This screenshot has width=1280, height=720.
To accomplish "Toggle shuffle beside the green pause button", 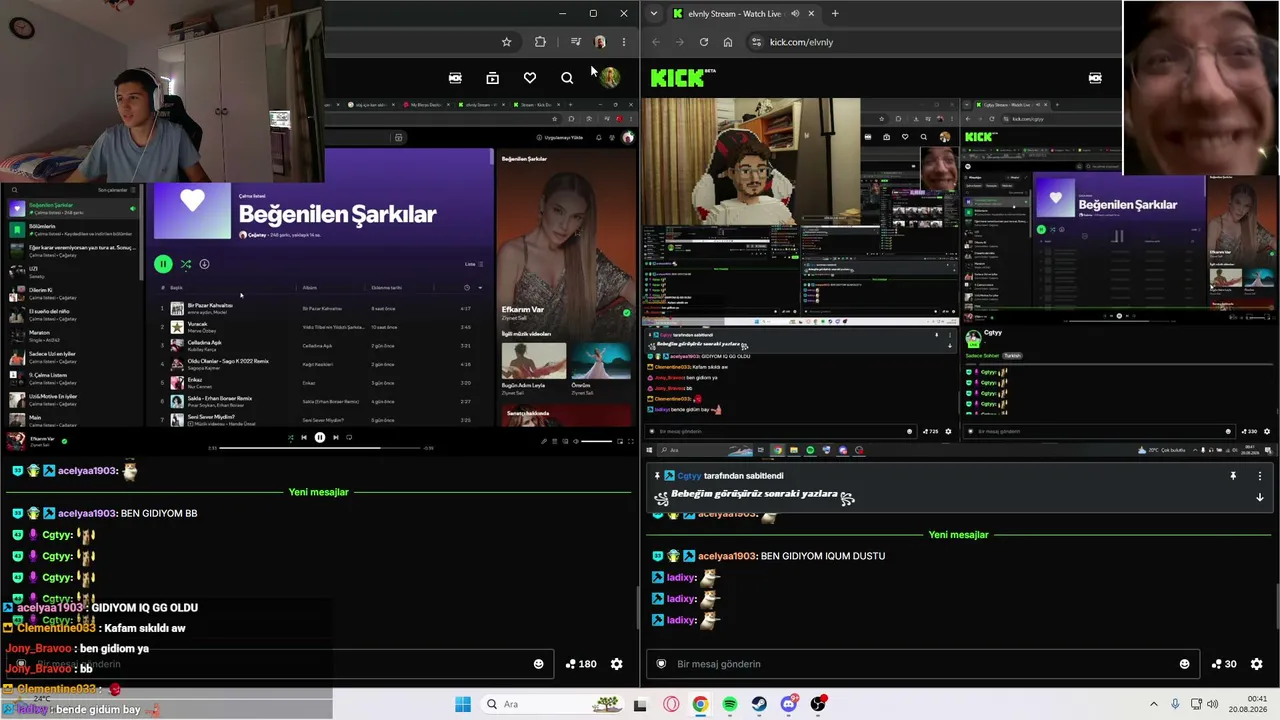I will coord(186,264).
